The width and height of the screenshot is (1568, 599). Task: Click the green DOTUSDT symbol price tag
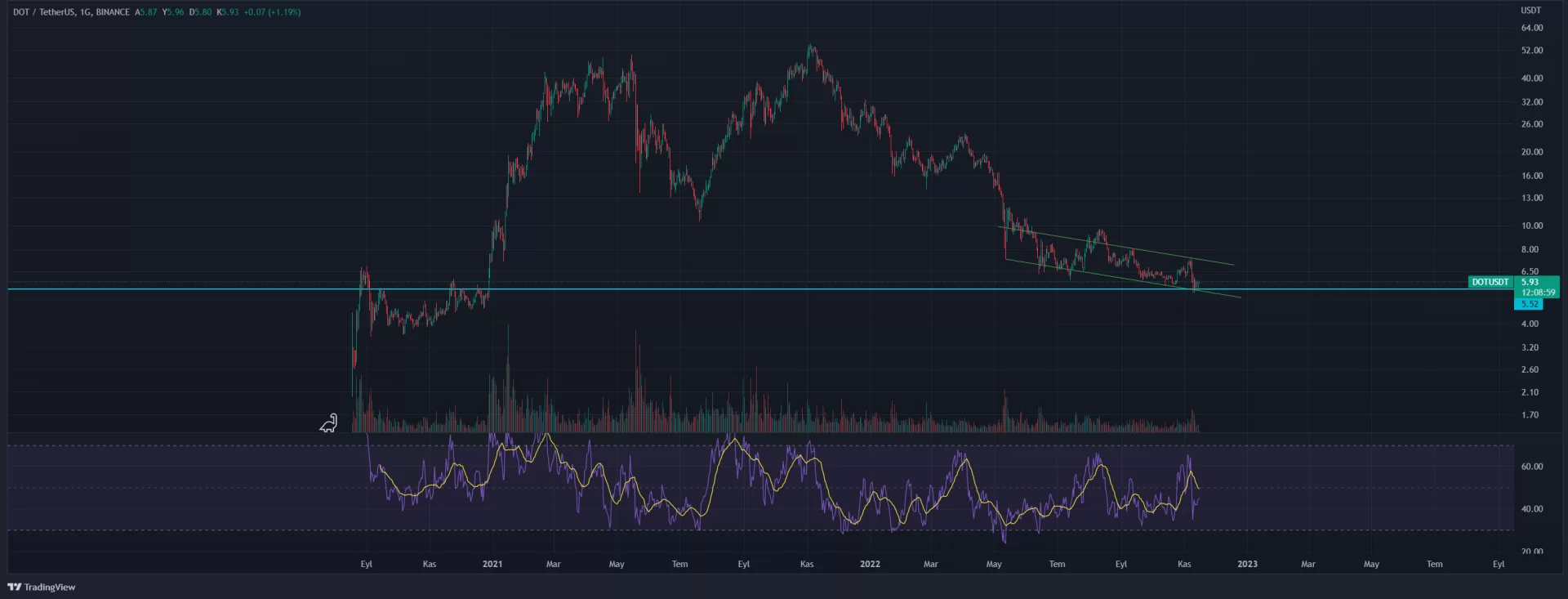(x=1490, y=282)
